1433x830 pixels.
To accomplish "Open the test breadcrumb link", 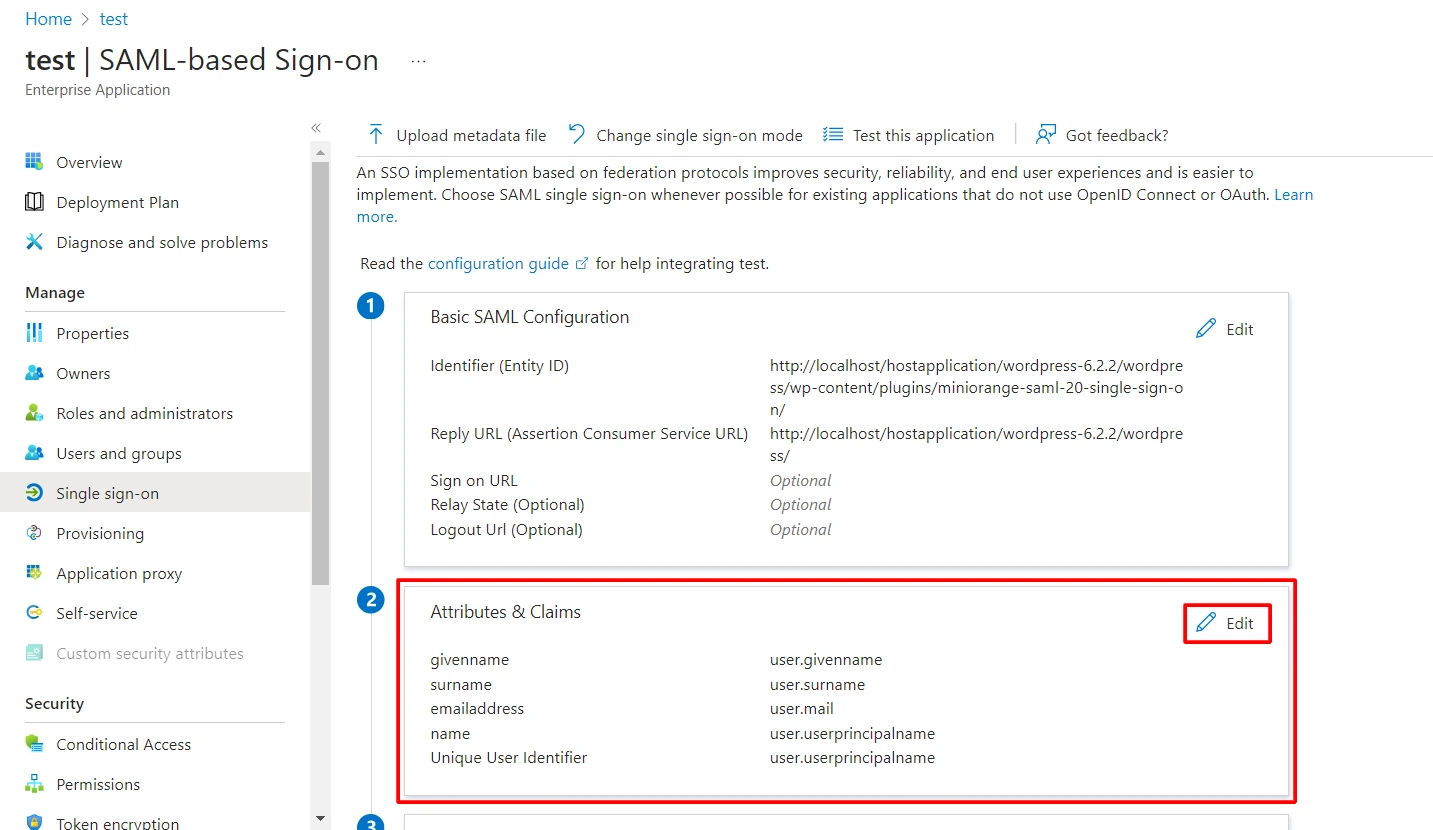I will [114, 19].
